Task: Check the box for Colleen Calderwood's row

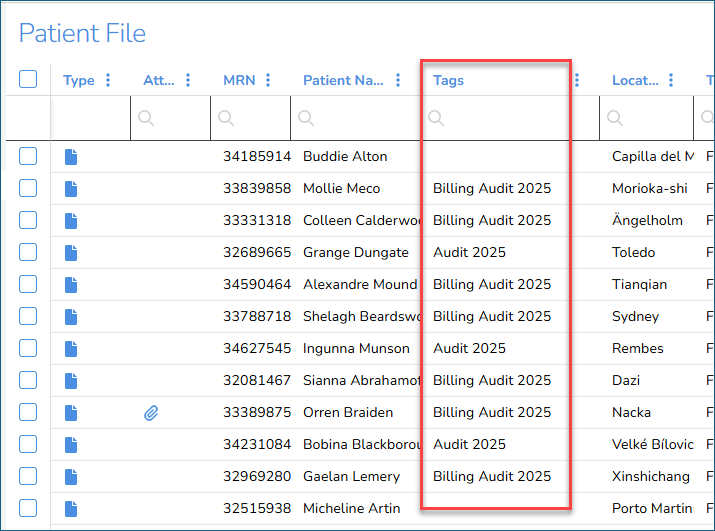Action: [28, 220]
